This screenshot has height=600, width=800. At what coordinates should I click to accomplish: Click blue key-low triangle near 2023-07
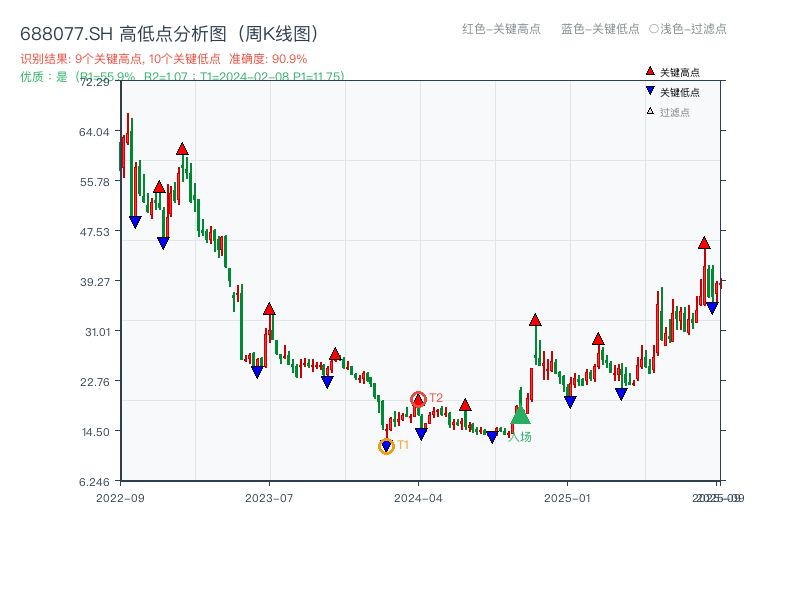coord(258,372)
